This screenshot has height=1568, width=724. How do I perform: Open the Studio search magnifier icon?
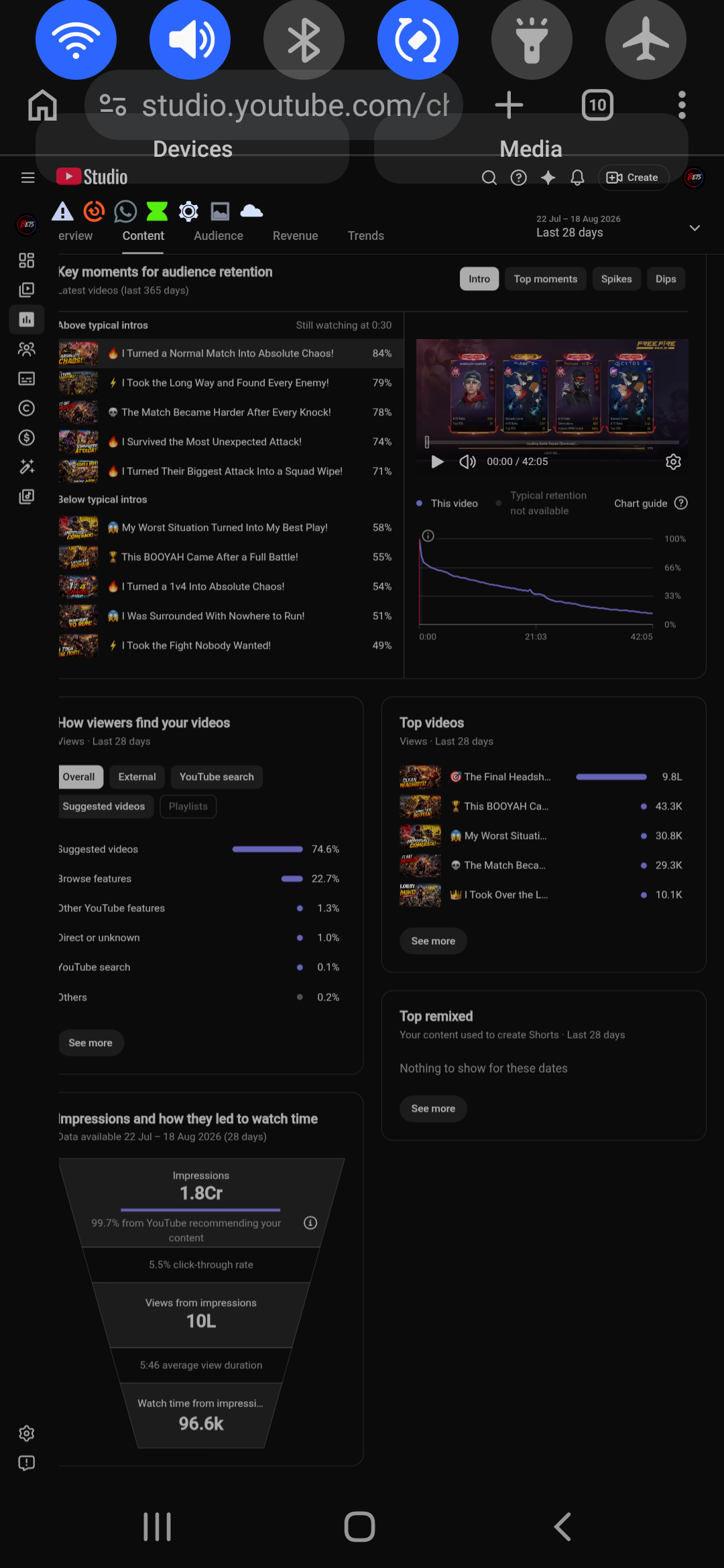(489, 178)
